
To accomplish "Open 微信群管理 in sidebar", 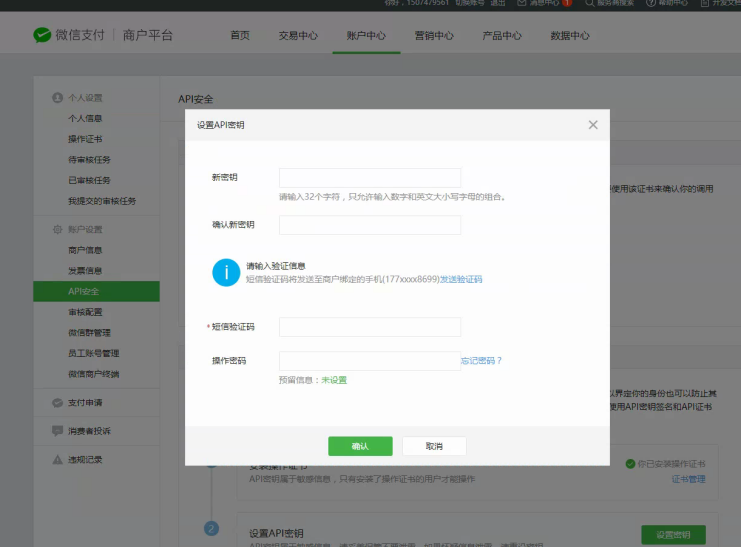I will coord(89,333).
